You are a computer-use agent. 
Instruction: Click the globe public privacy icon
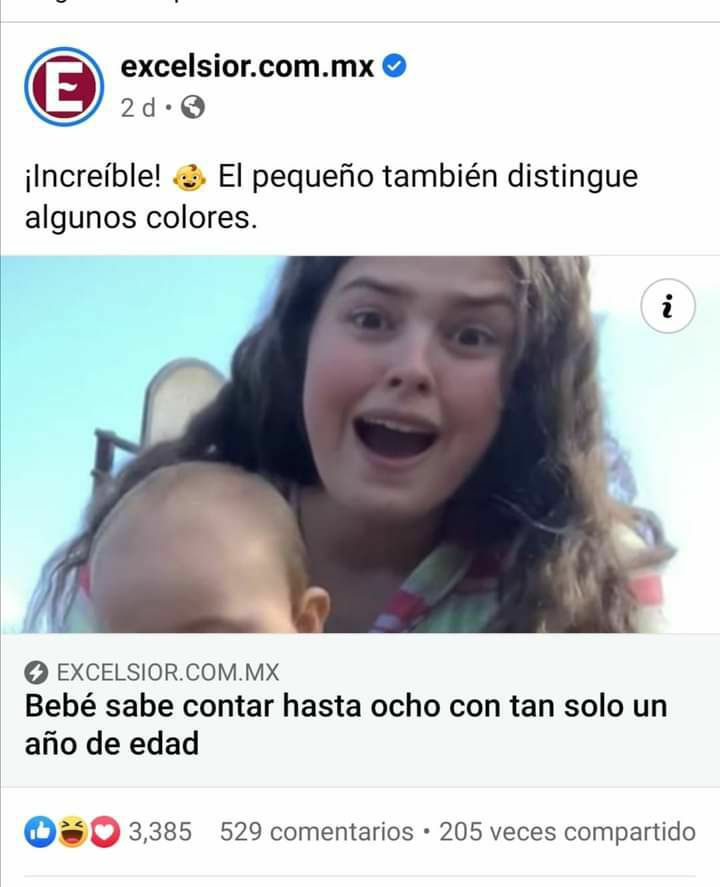[192, 107]
